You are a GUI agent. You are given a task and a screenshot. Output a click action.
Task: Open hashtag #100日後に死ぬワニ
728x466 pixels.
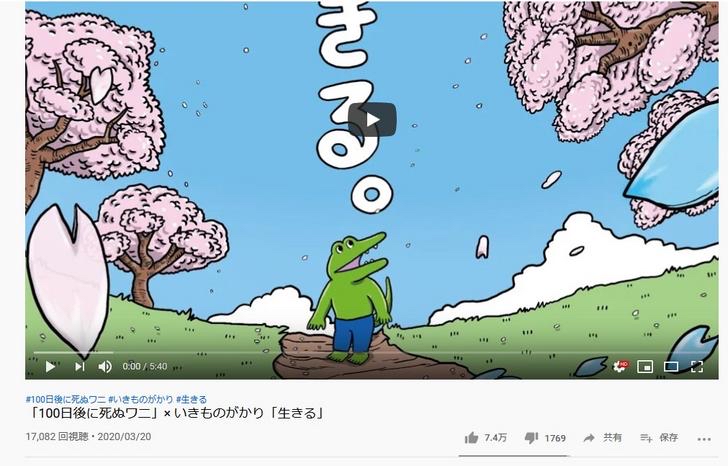click(65, 399)
